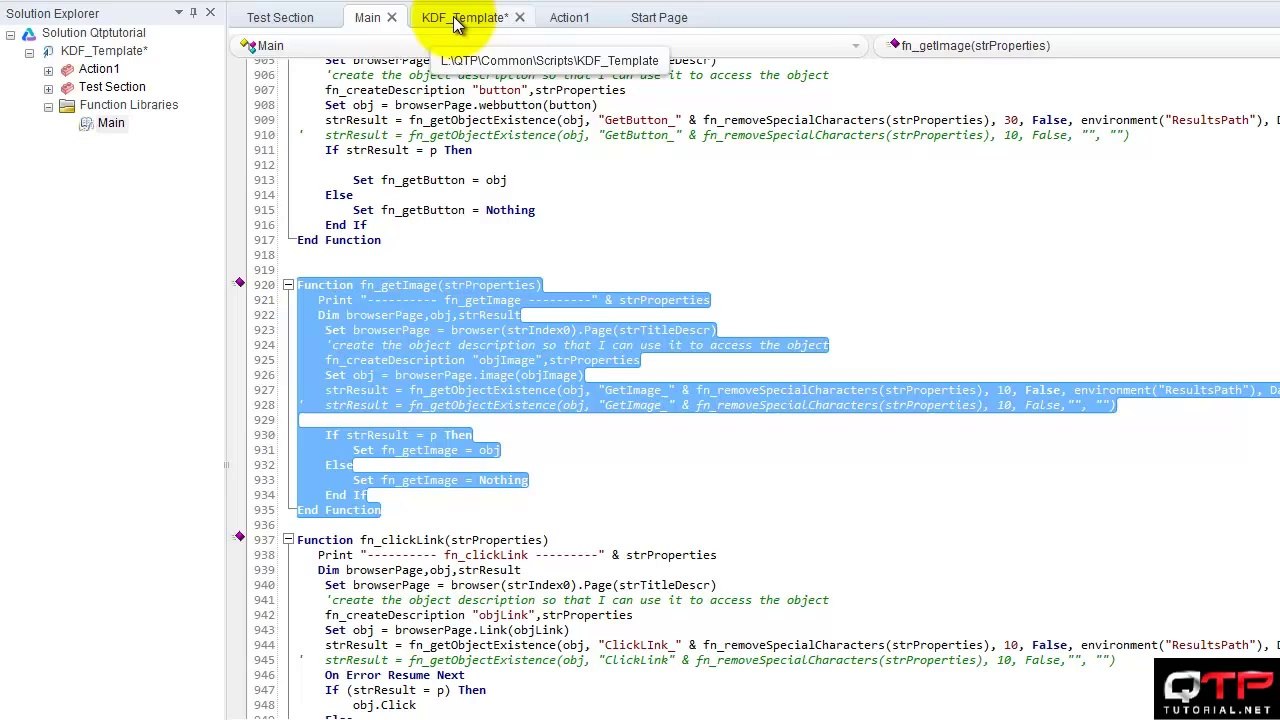This screenshot has width=1280, height=720.
Task: Open Solution Explorer window options arrow
Action: point(179,13)
